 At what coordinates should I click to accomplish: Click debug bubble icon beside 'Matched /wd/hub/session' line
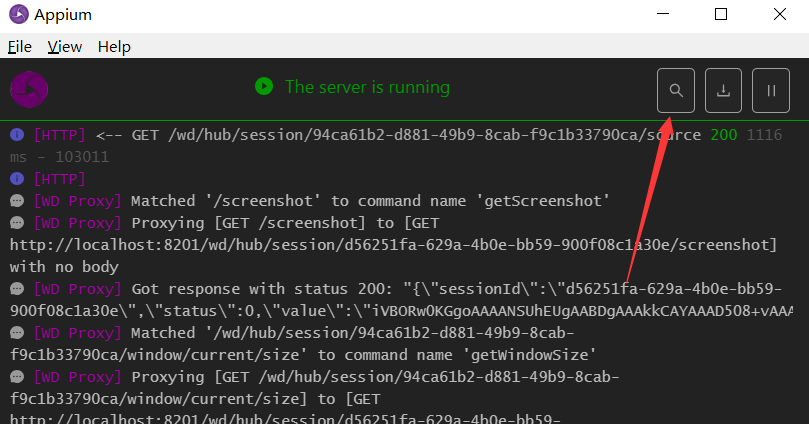point(17,333)
